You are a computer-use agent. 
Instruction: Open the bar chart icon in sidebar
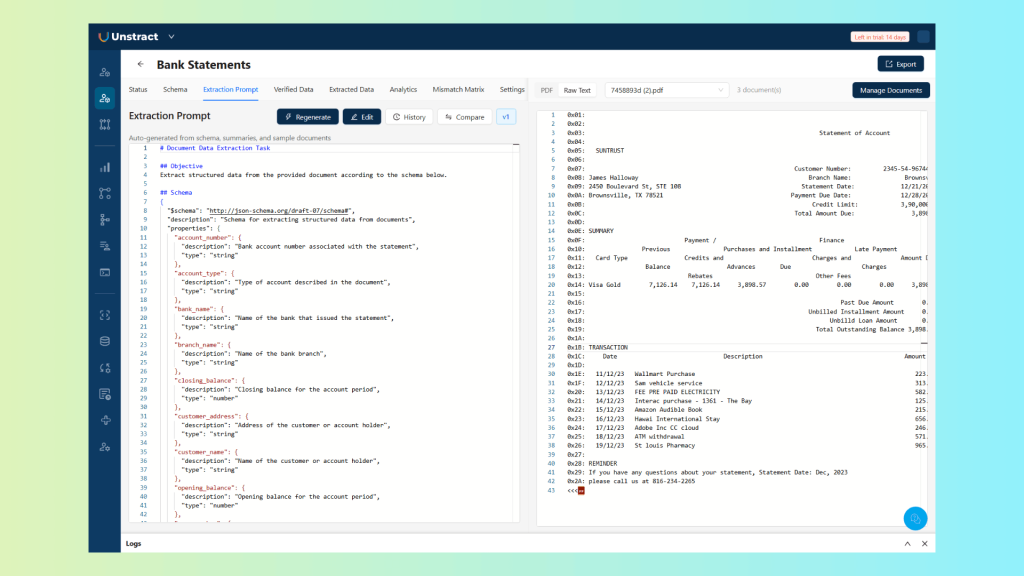(105, 167)
